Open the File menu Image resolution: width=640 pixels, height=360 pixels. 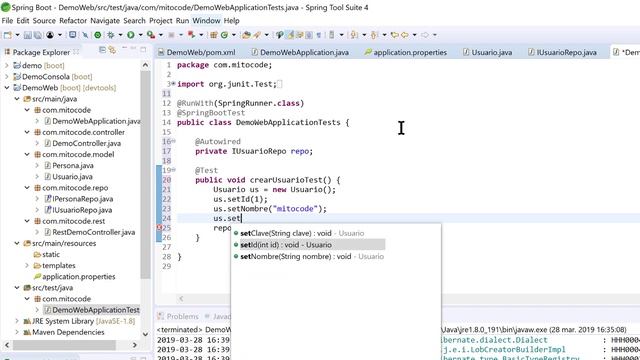click(x=7, y=20)
